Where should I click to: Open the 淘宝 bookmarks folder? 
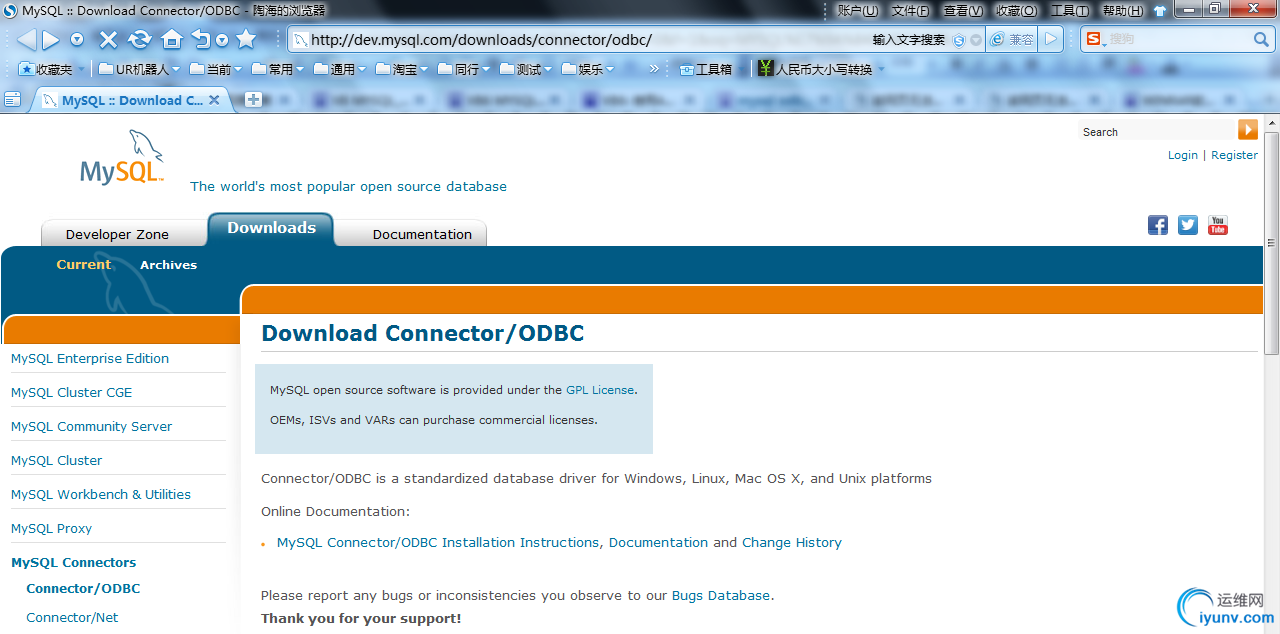401,69
